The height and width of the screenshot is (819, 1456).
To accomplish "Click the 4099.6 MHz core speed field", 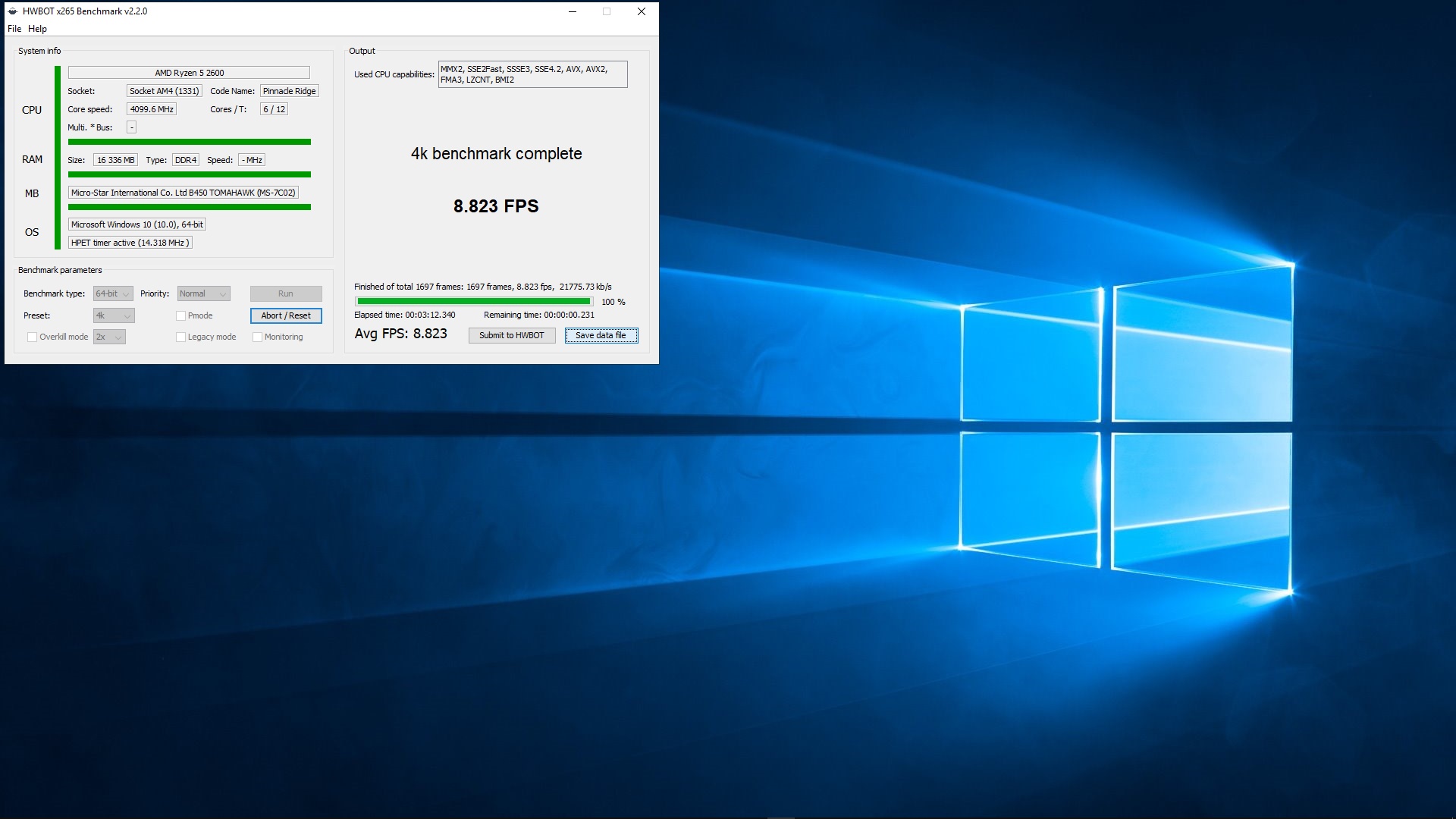I will click(152, 109).
